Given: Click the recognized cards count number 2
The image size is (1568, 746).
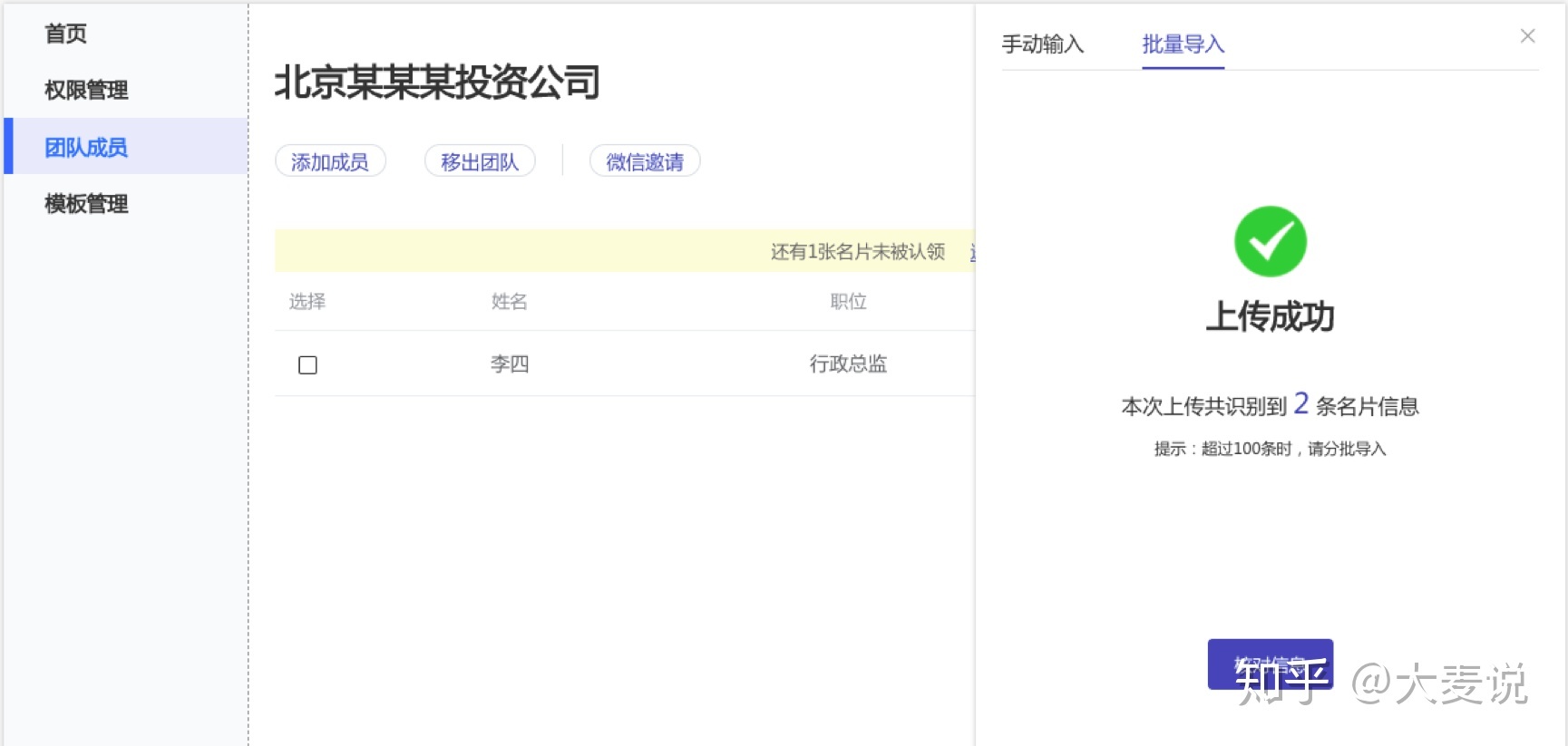Looking at the screenshot, I should pos(1300,402).
